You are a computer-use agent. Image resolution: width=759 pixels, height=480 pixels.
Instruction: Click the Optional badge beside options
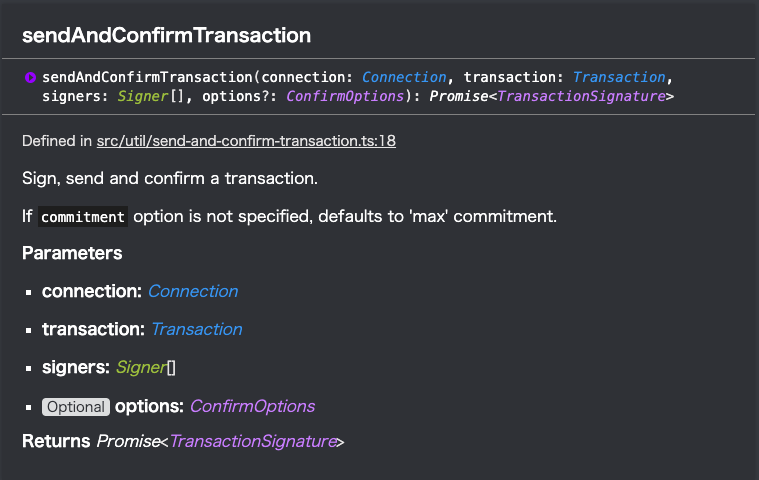(76, 407)
